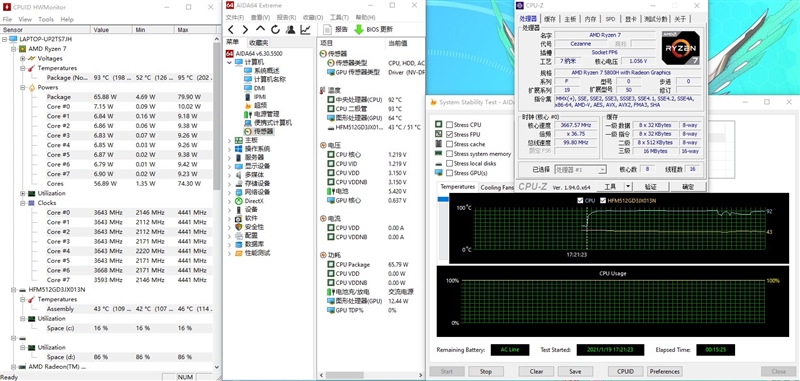Go back with AIDA64 back arrow
Viewport: 800px width, 381px height.
coord(231,30)
